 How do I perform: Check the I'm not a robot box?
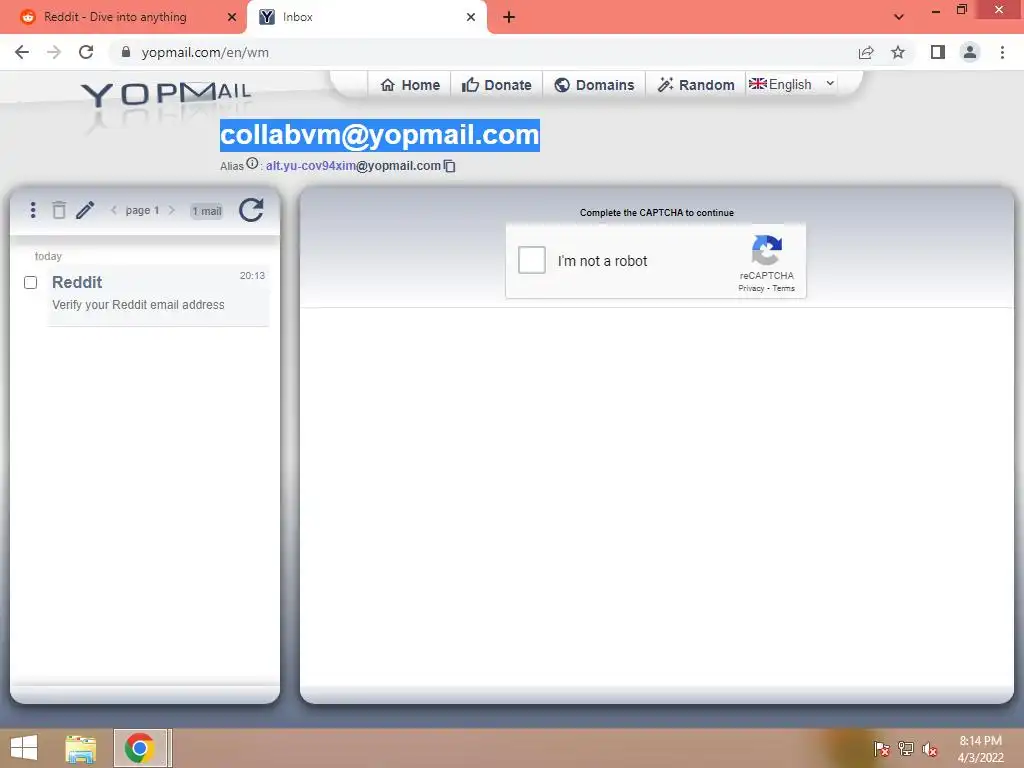pos(532,260)
